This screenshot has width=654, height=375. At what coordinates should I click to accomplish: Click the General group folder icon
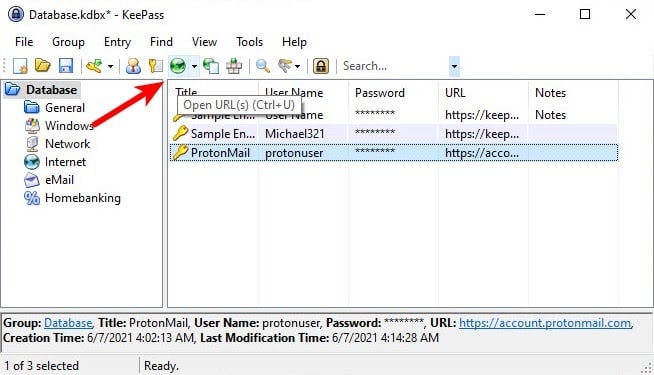(32, 107)
